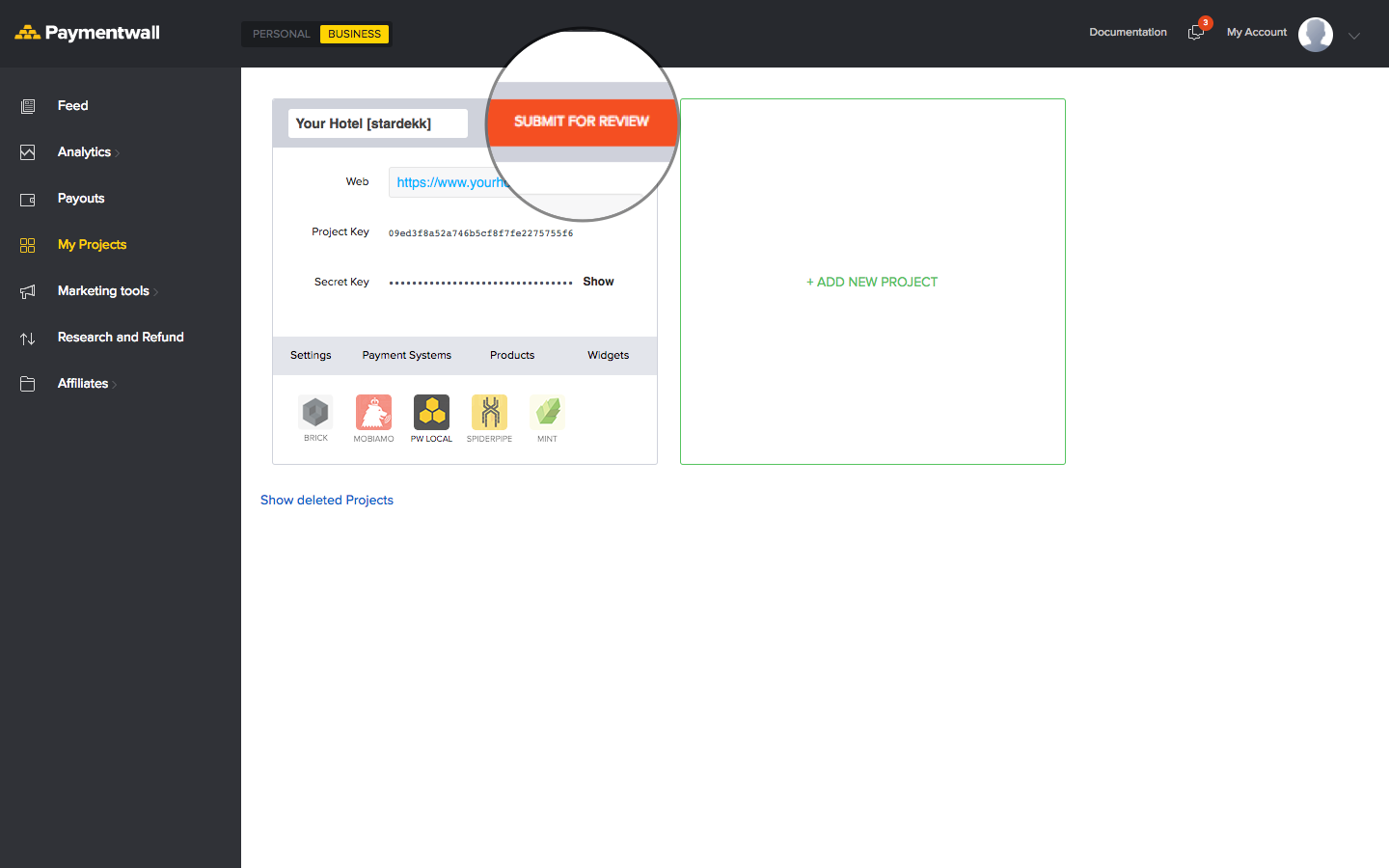1389x868 pixels.
Task: Open the account dropdown chevron
Action: (1354, 36)
